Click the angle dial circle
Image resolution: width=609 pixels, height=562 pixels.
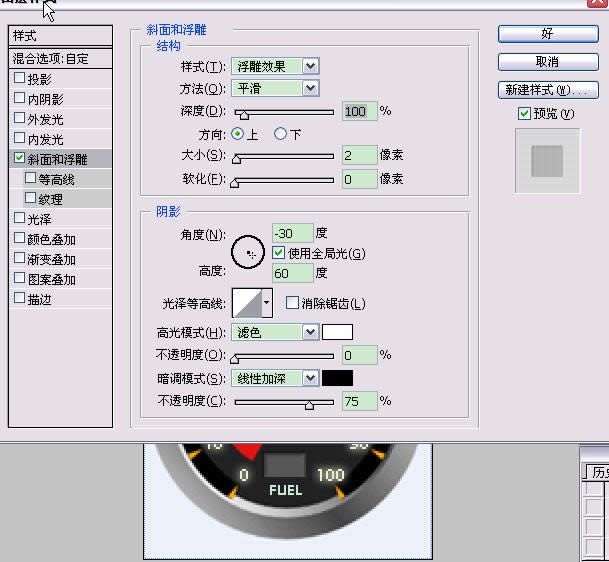coord(247,253)
